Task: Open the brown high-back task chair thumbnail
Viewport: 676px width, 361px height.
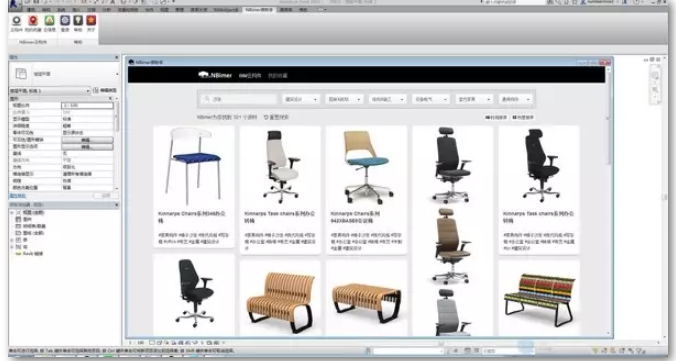Action: click(x=452, y=246)
